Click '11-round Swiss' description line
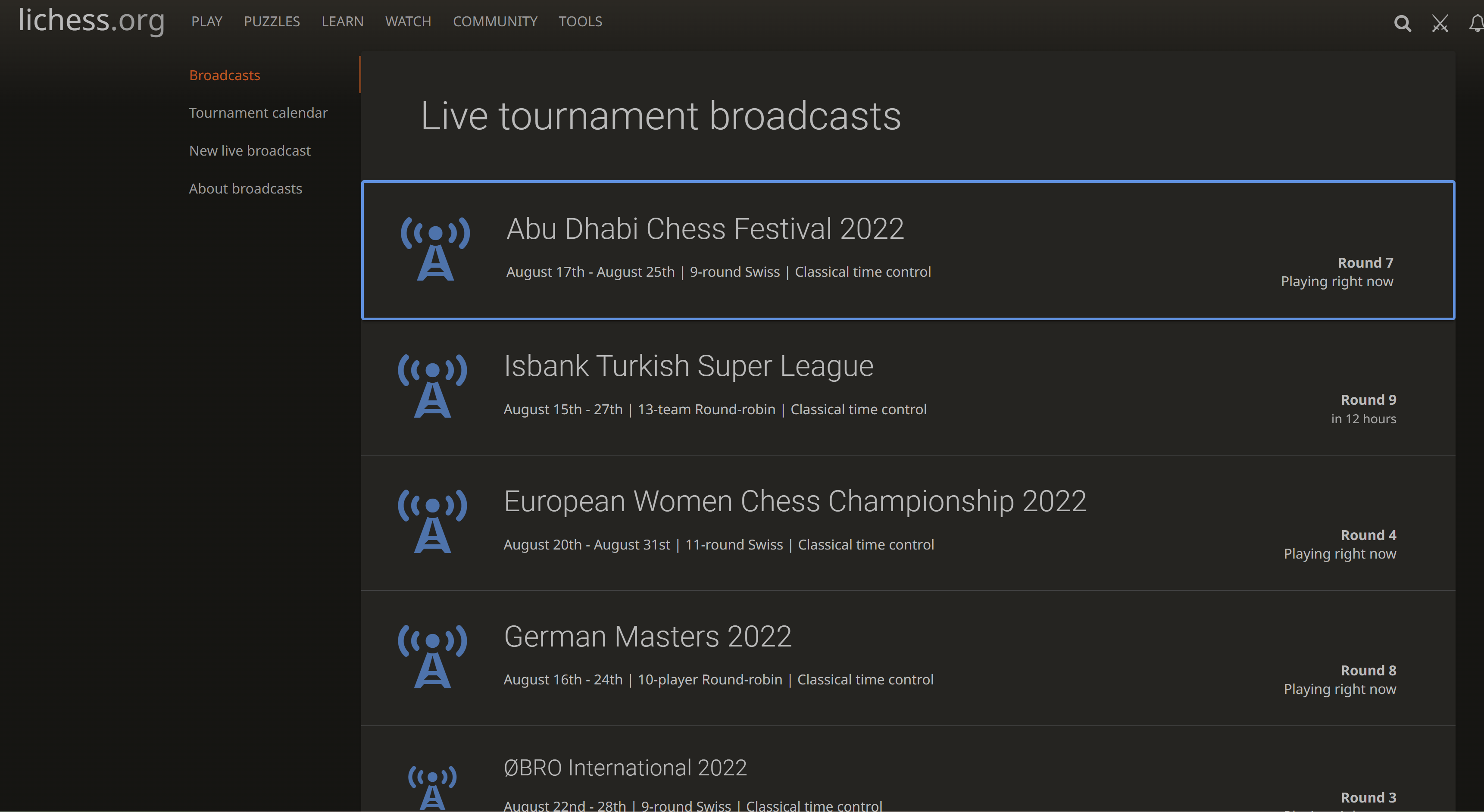Image resolution: width=1484 pixels, height=812 pixels. click(x=719, y=545)
